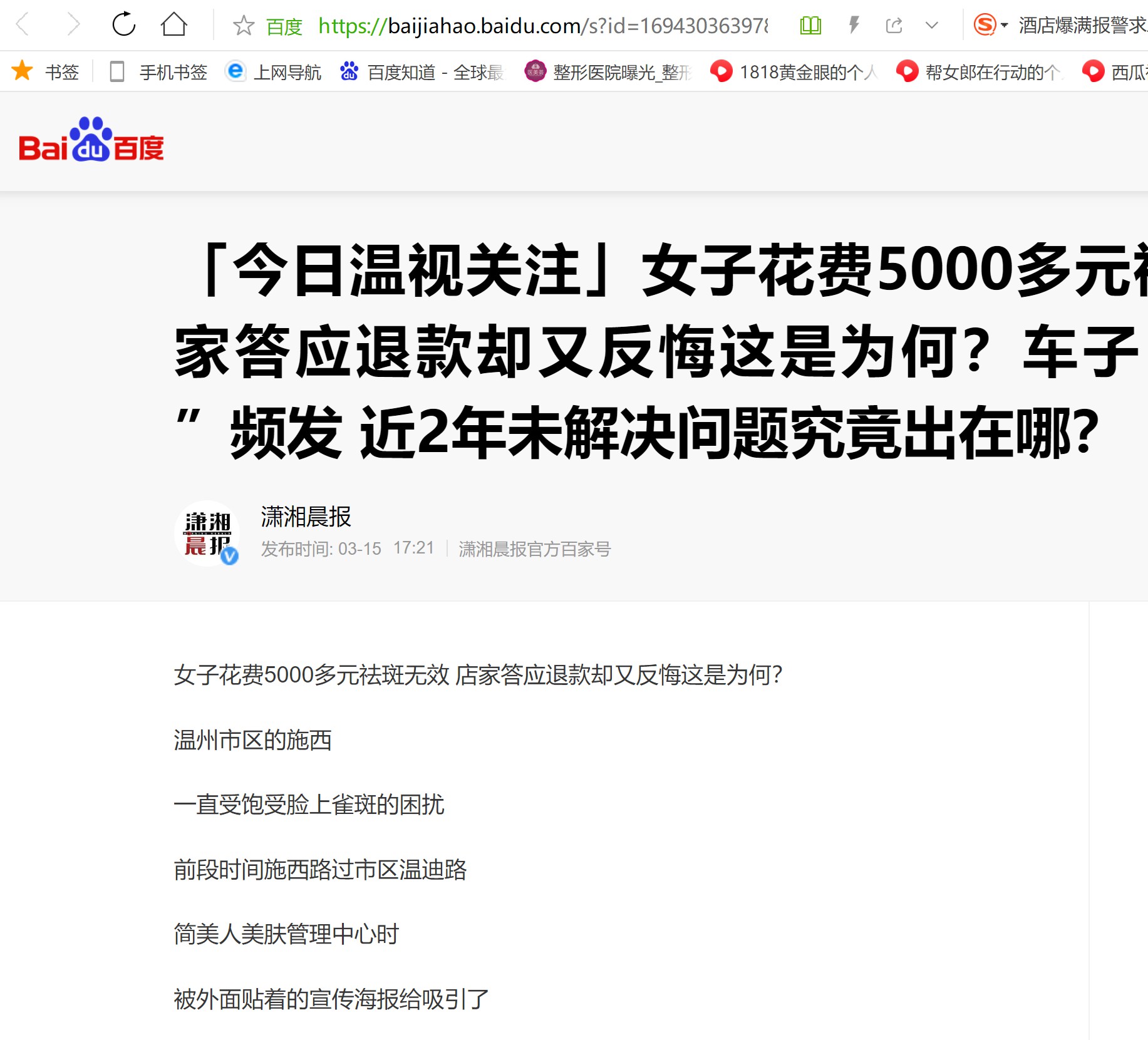Open 百度知道 bookmark
Screen dimensions: 1148x1040
[x=421, y=72]
